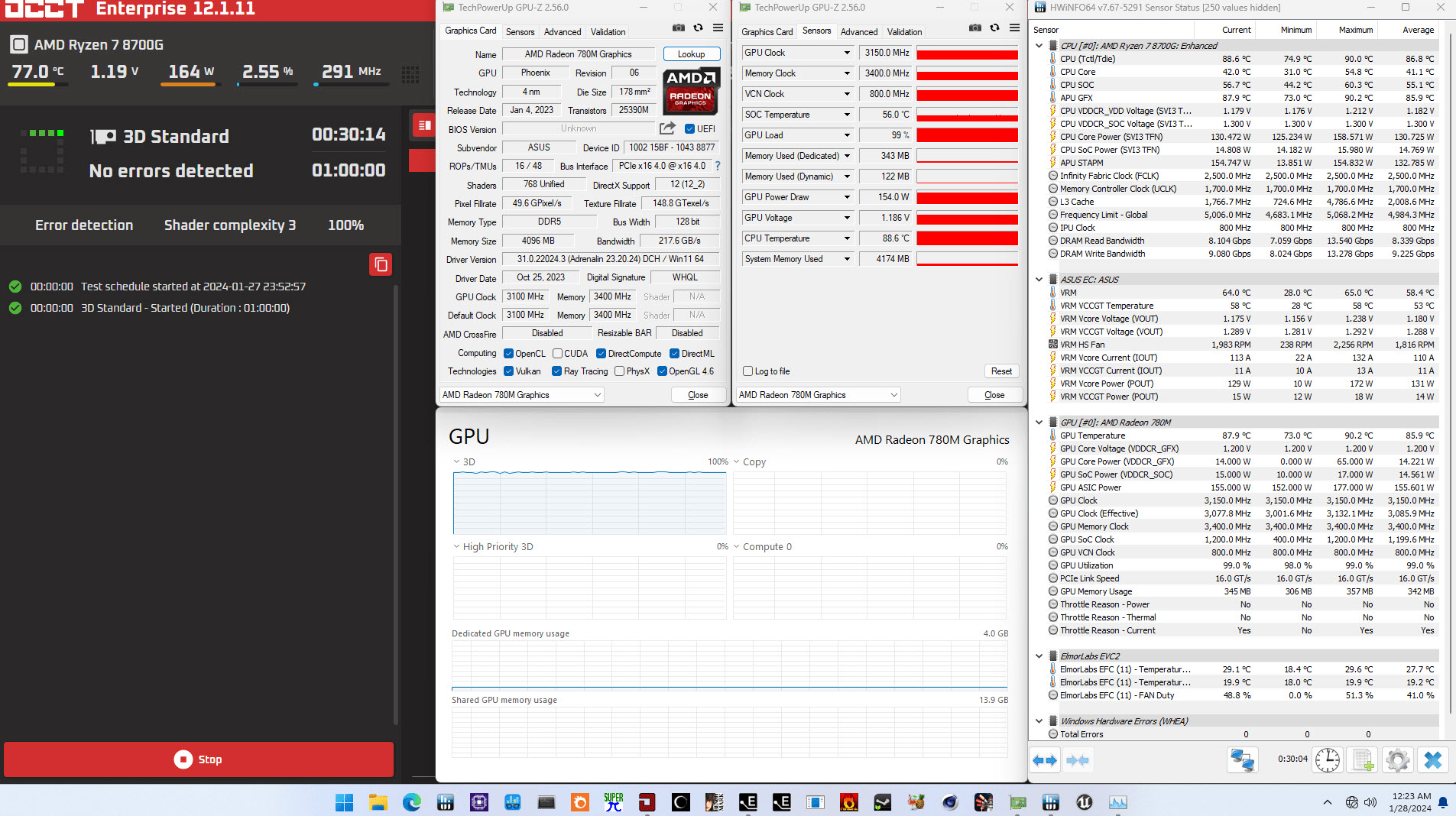Collapse the CPU [#0] AMD Ryzen sensor group
1456x816 pixels.
[1039, 46]
